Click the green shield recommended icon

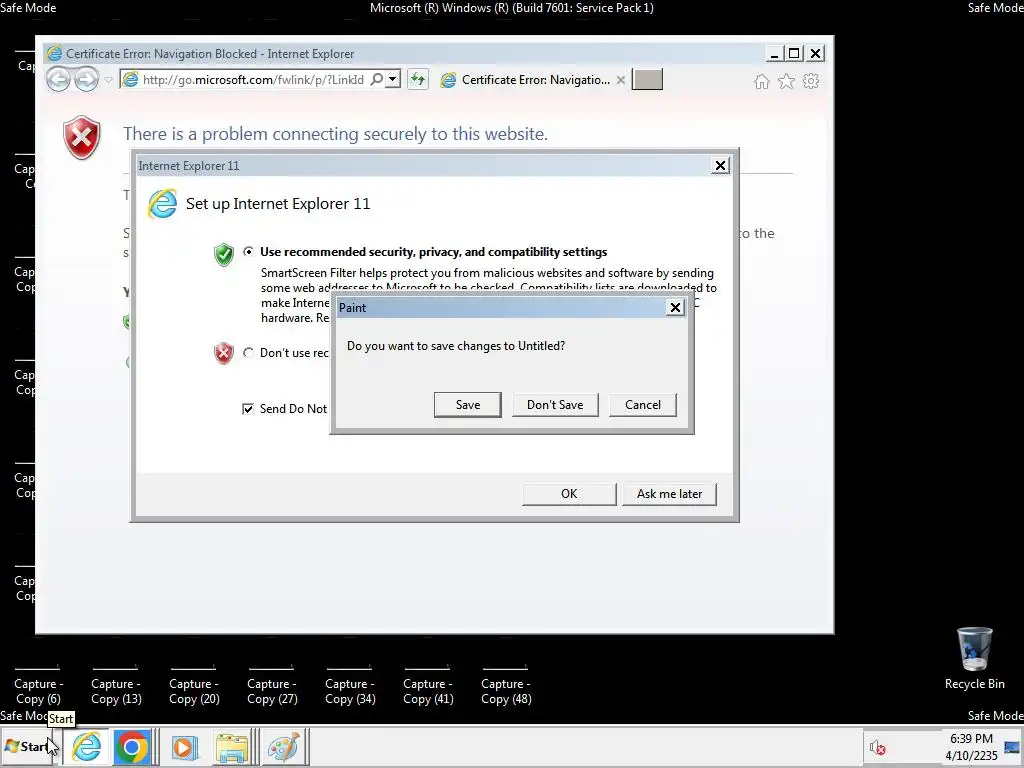tap(223, 254)
